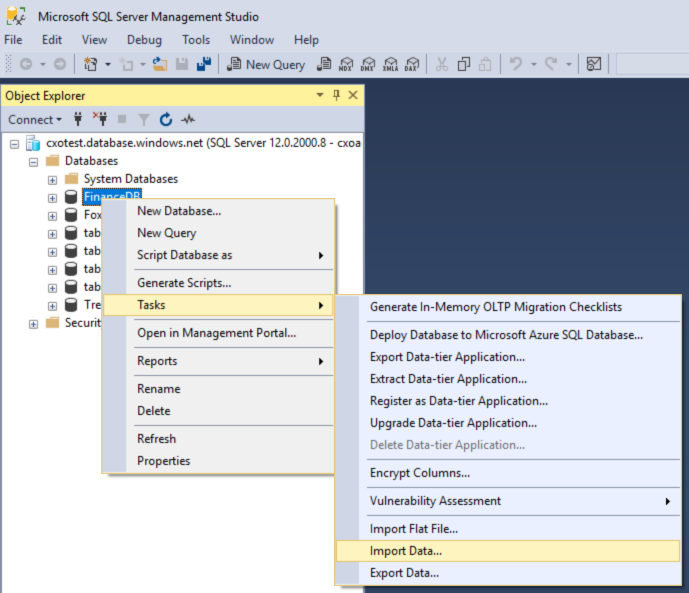Click the Filter funnel icon
The width and height of the screenshot is (689, 593).
[x=144, y=119]
